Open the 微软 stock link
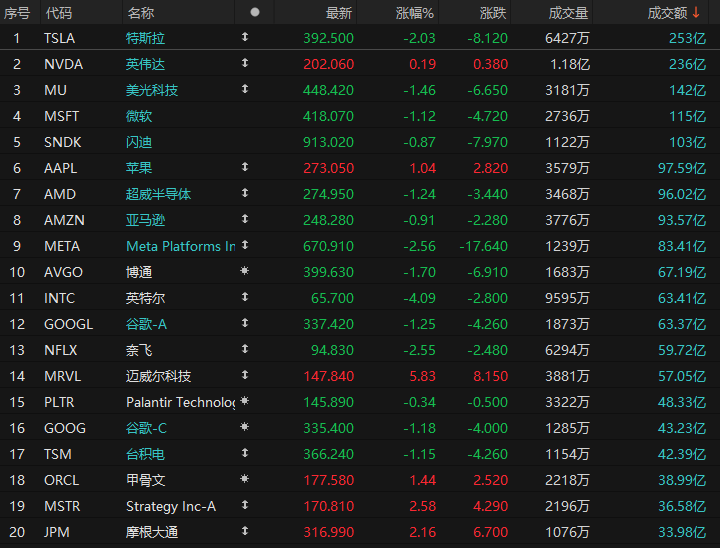The width and height of the screenshot is (720, 548). [139, 116]
